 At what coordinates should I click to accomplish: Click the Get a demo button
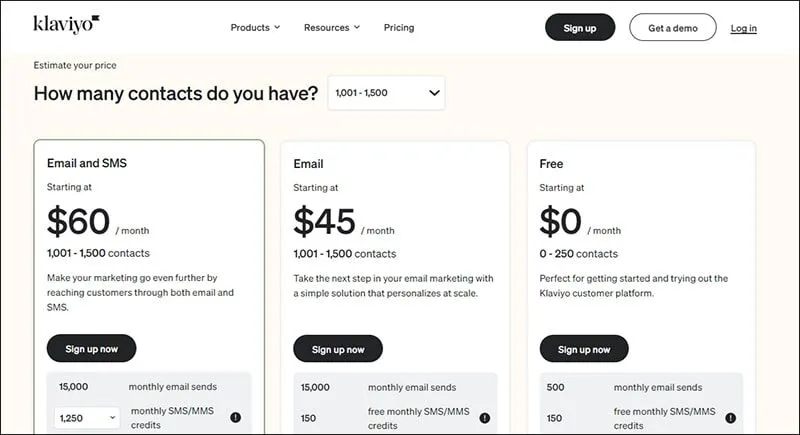672,28
